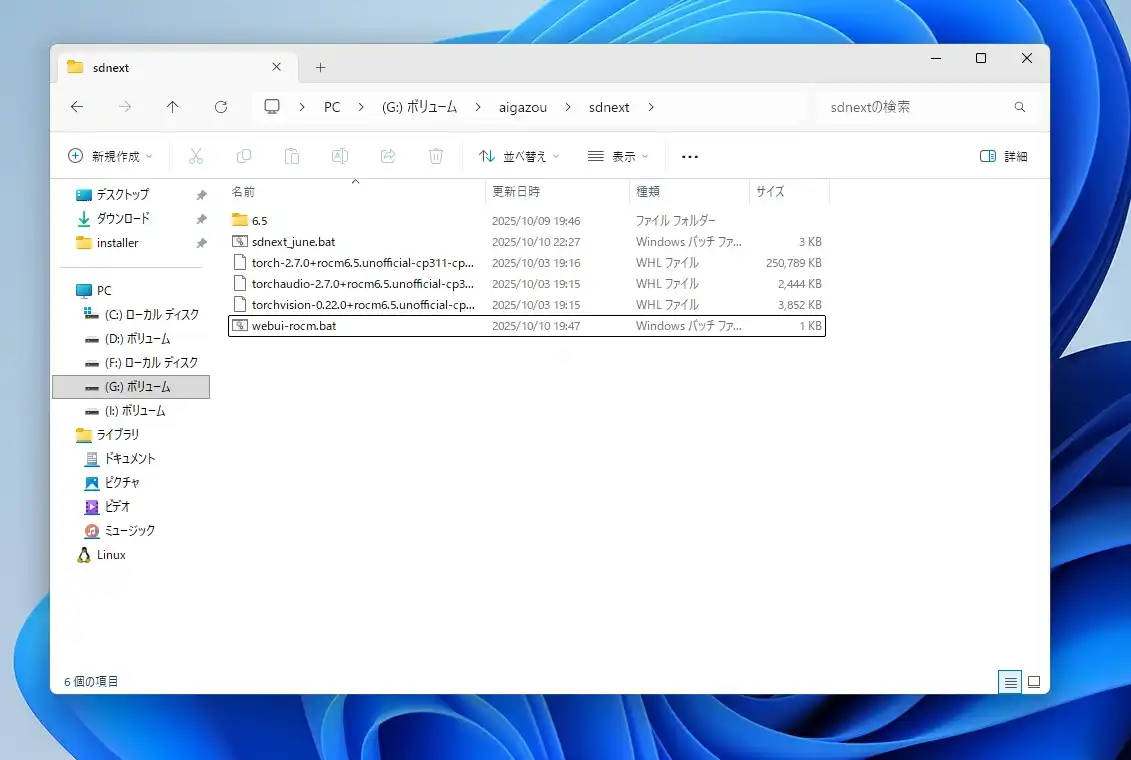The height and width of the screenshot is (760, 1131).
Task: Sort by 更新日時 column header
Action: 516,191
